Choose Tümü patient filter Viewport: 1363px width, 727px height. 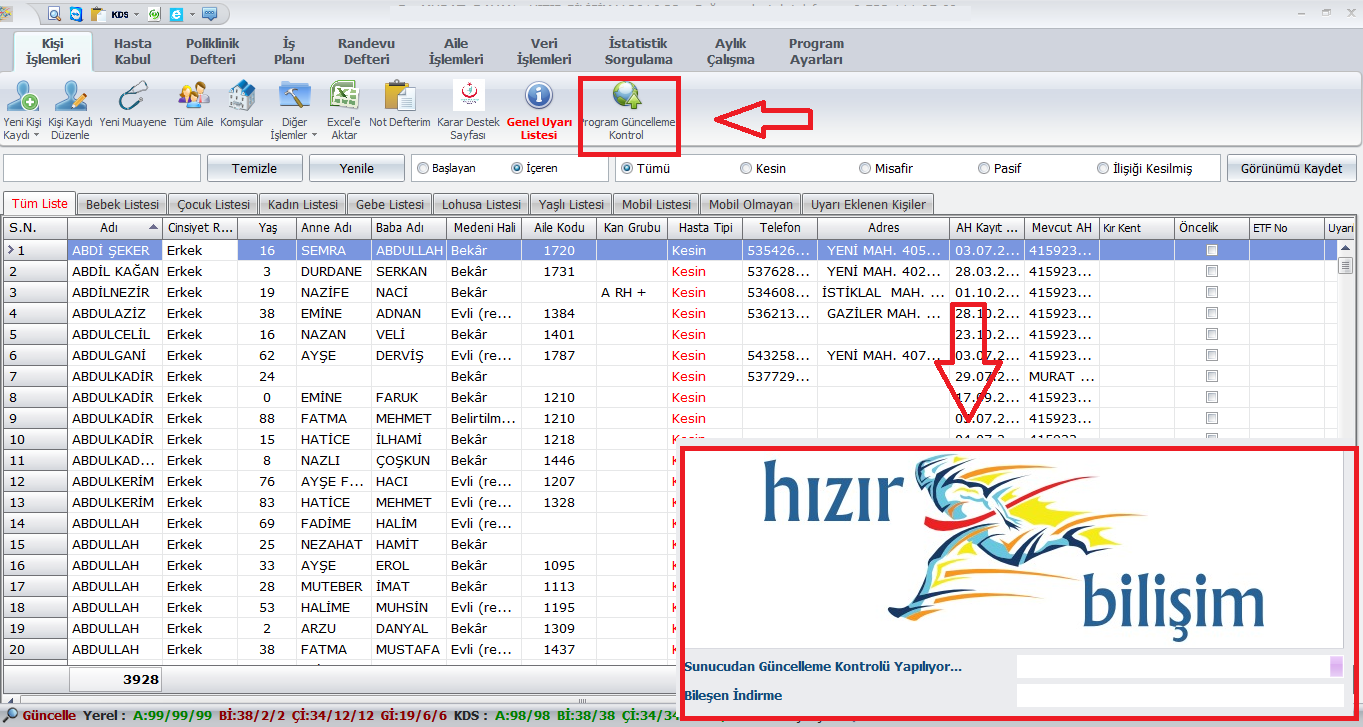pos(627,168)
